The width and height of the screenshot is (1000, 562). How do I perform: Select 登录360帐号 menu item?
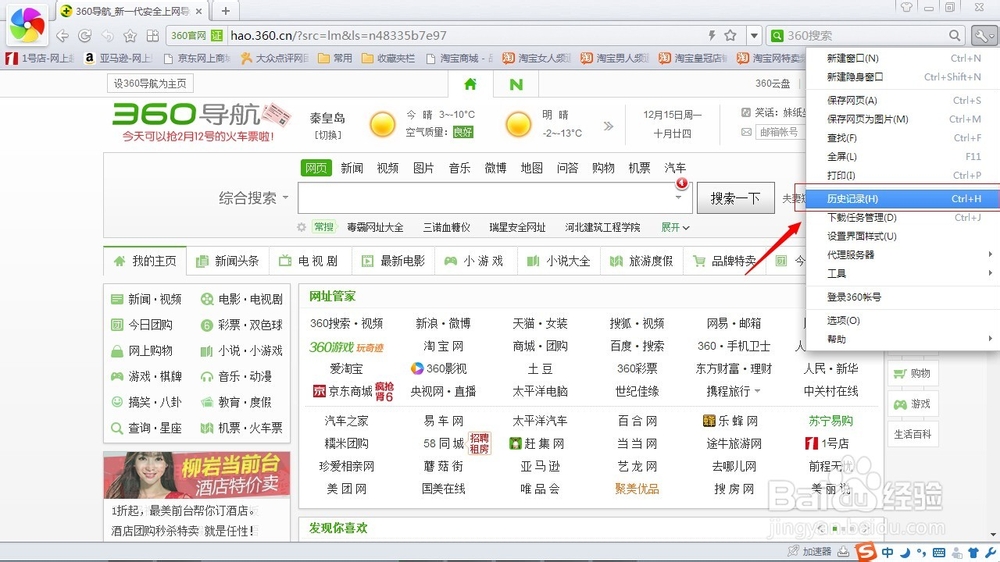[903, 297]
